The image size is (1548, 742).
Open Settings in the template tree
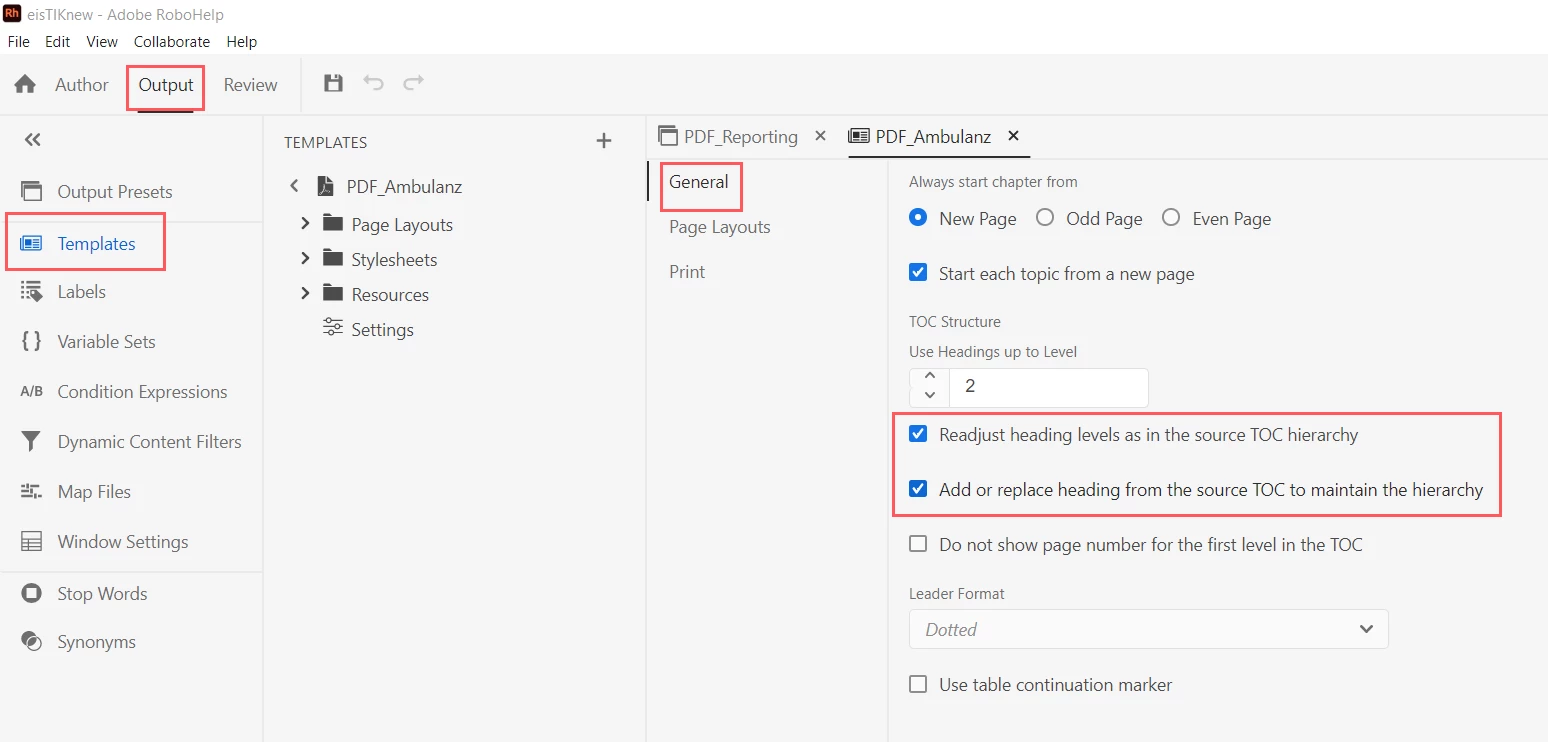pos(382,330)
